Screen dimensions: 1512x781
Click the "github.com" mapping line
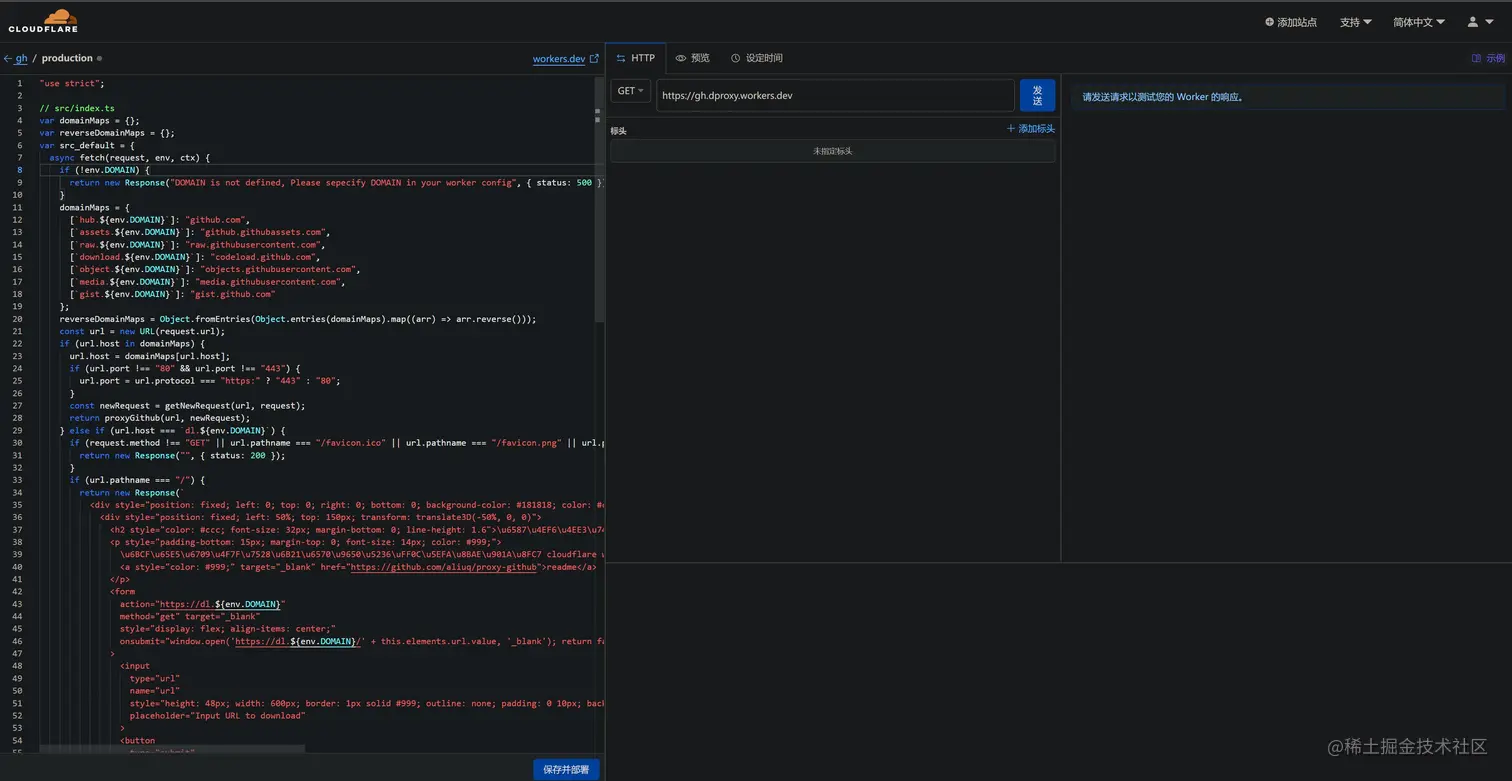[x=160, y=220]
